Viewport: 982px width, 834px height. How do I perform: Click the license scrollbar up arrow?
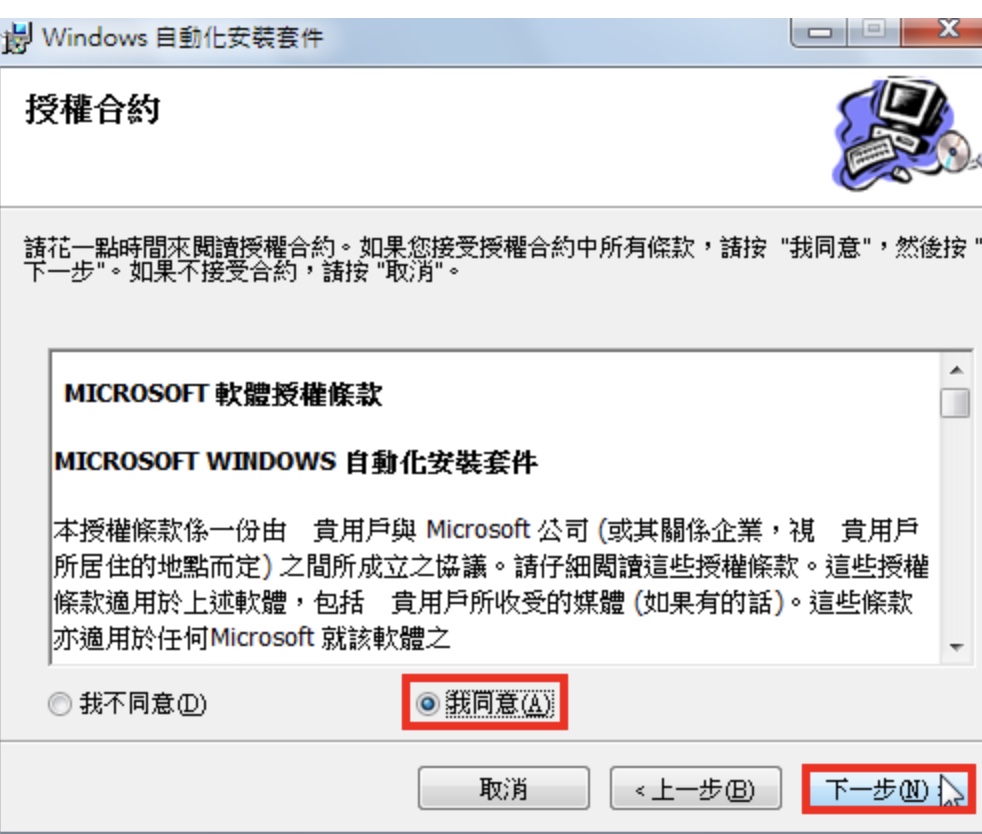tap(956, 370)
